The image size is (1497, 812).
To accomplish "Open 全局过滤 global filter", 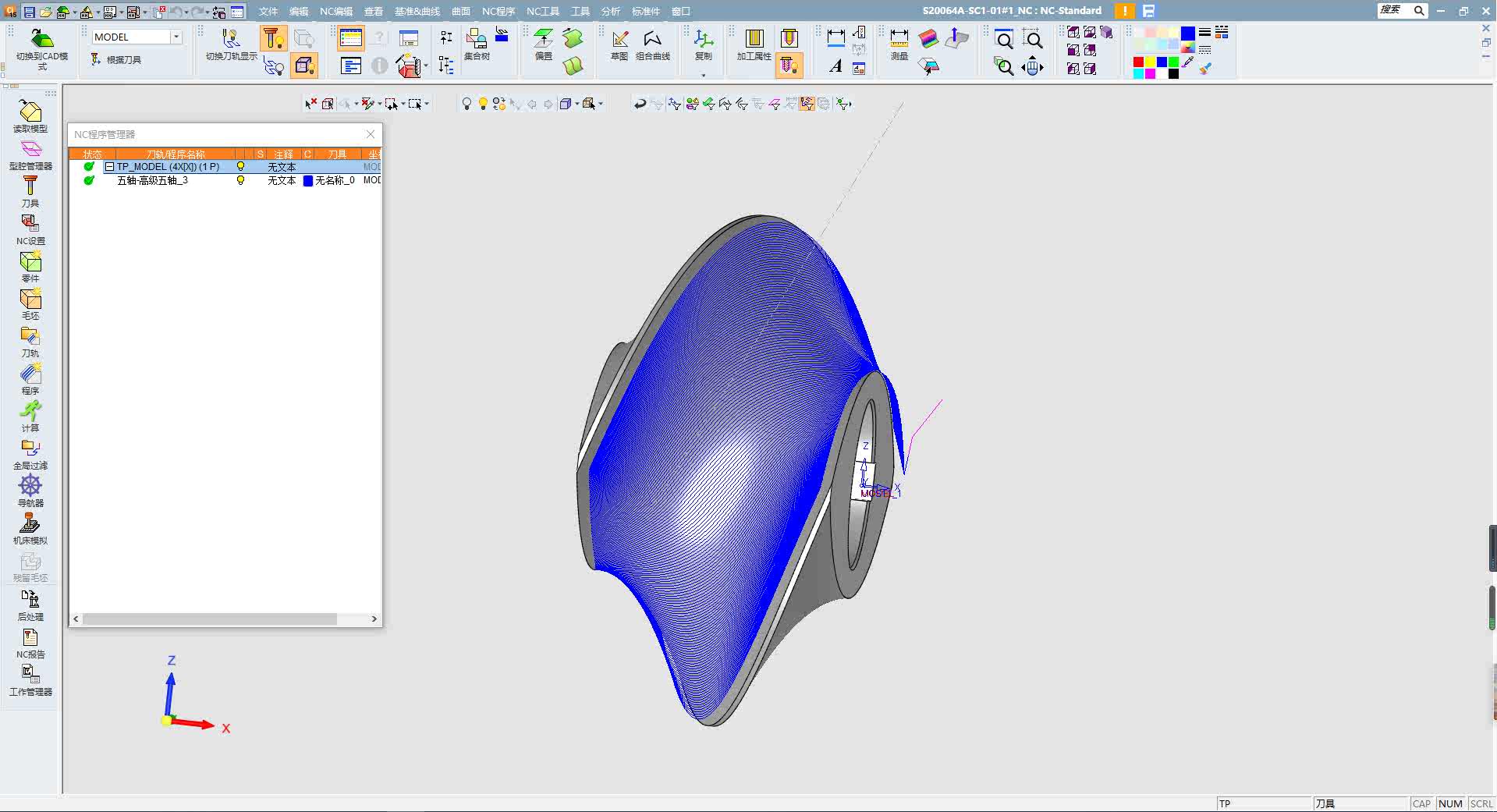I will [x=30, y=454].
